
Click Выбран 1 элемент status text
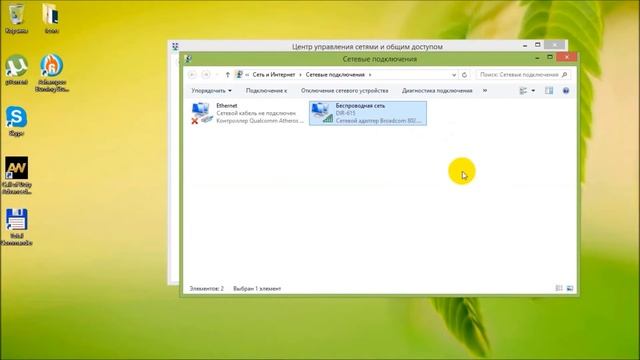click(x=257, y=289)
